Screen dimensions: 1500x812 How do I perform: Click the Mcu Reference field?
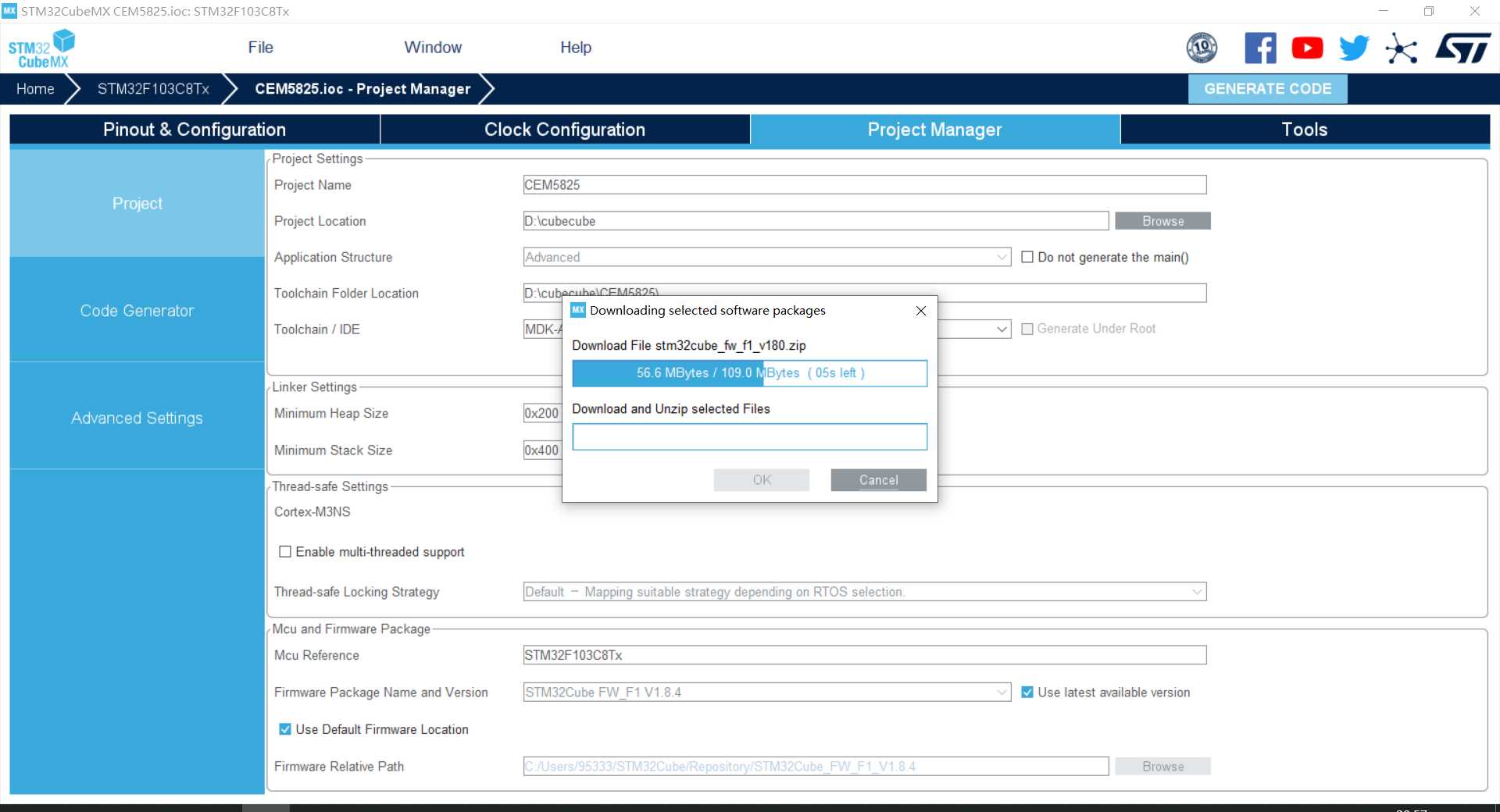pyautogui.click(x=865, y=655)
